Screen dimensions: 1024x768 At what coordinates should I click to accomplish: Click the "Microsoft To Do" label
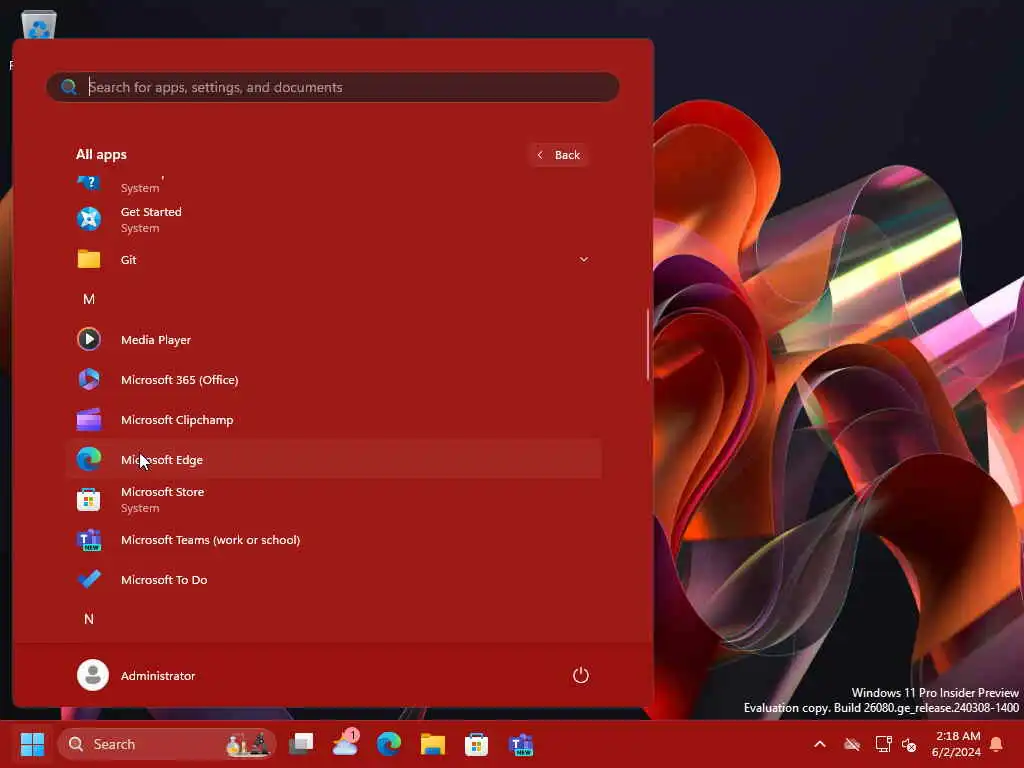click(x=164, y=580)
